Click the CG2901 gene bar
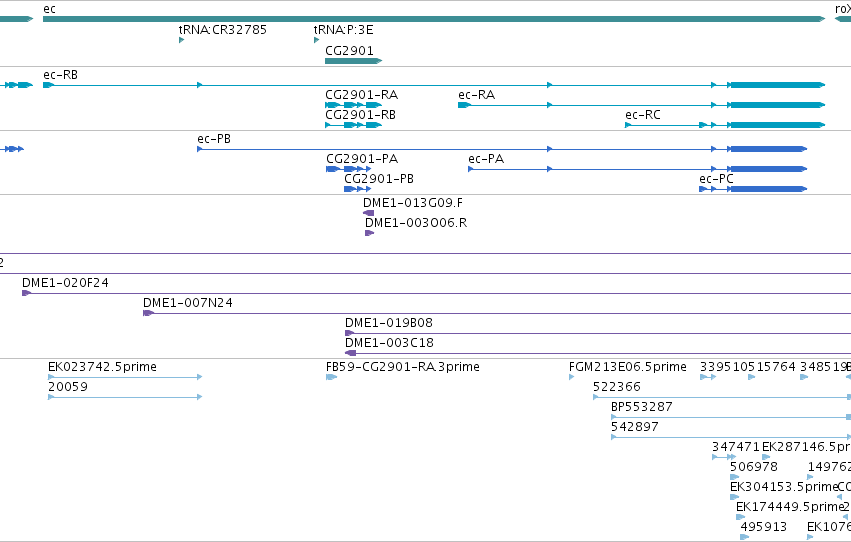The height and width of the screenshot is (542, 851). click(x=353, y=61)
